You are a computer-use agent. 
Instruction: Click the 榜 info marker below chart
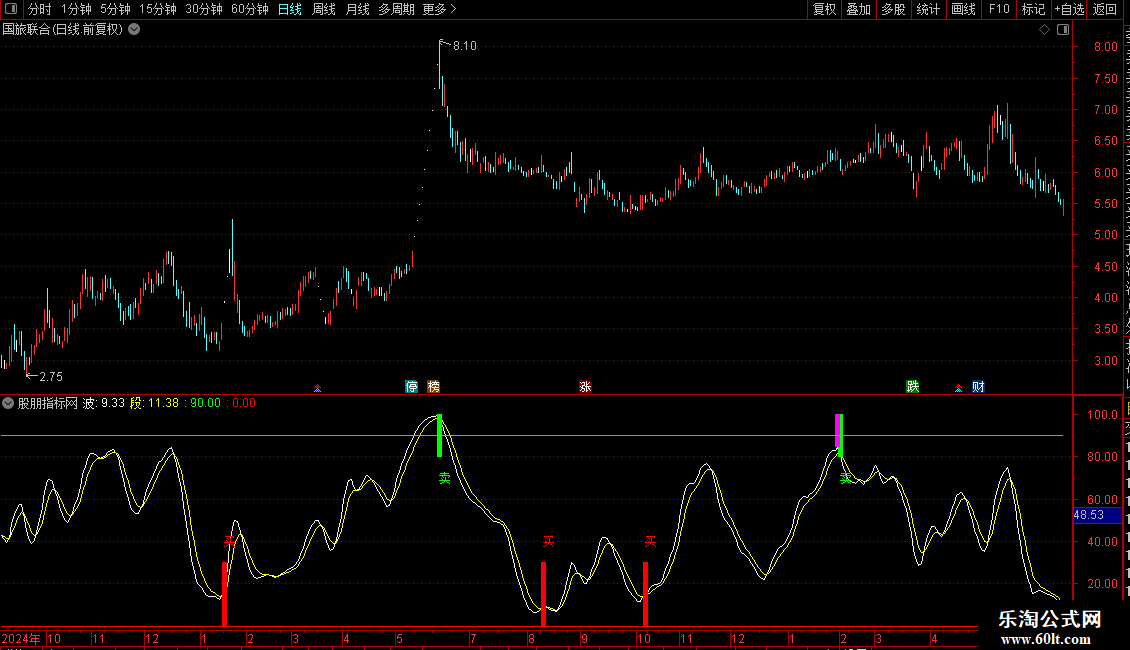433,387
